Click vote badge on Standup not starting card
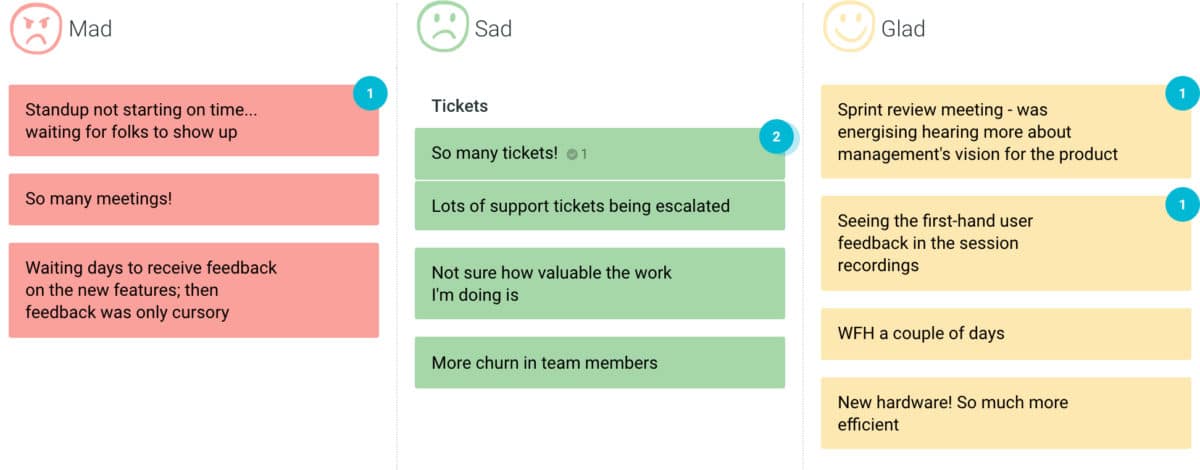The height and width of the screenshot is (470, 1200). click(369, 94)
